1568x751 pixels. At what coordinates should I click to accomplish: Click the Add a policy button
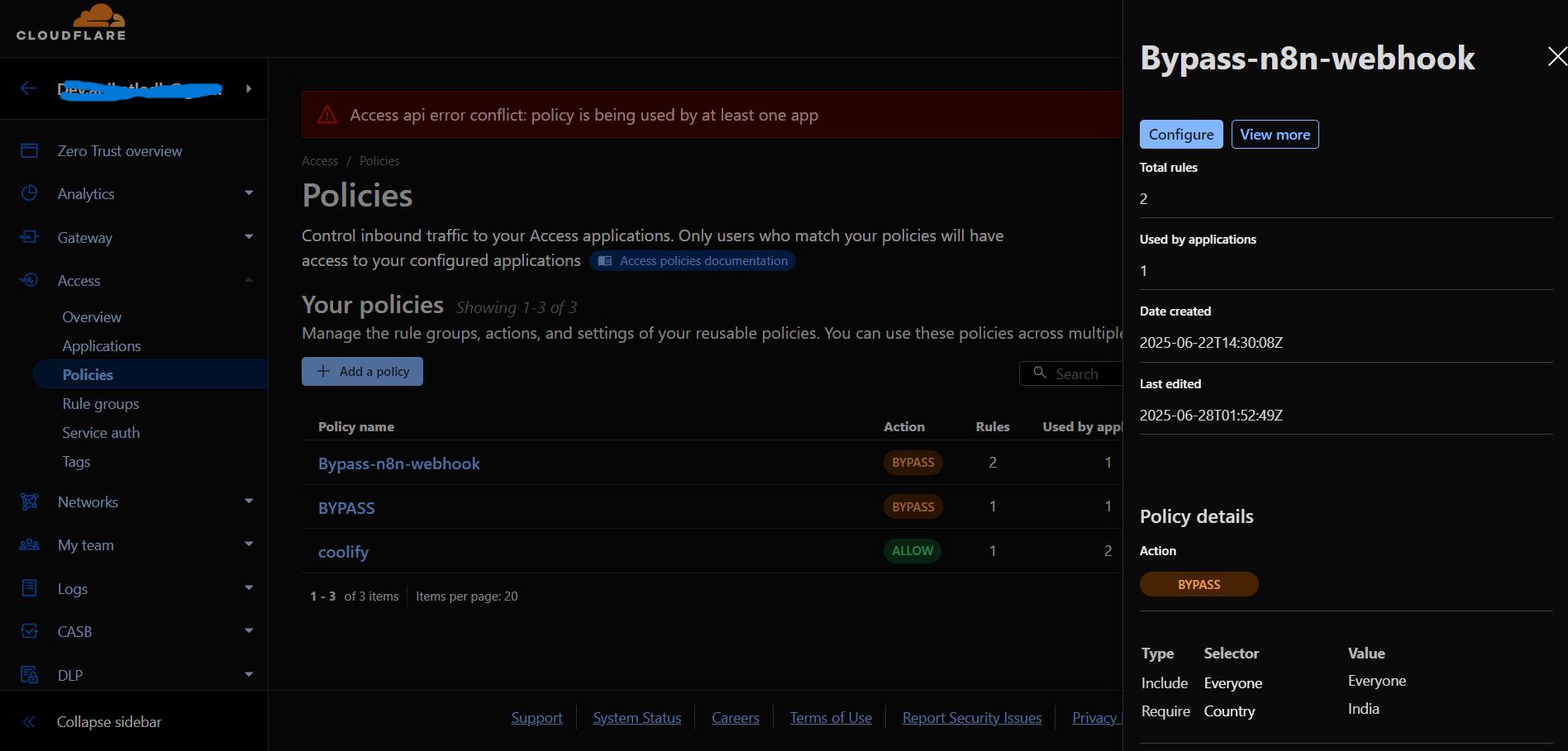click(362, 372)
